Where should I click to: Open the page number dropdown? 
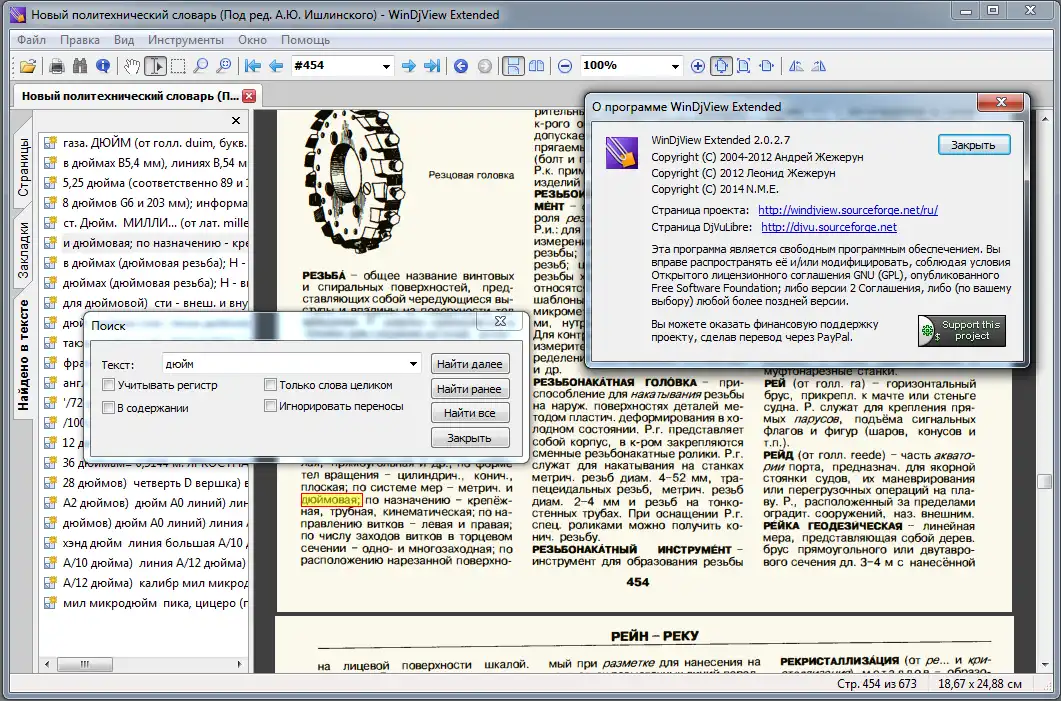[x=387, y=66]
